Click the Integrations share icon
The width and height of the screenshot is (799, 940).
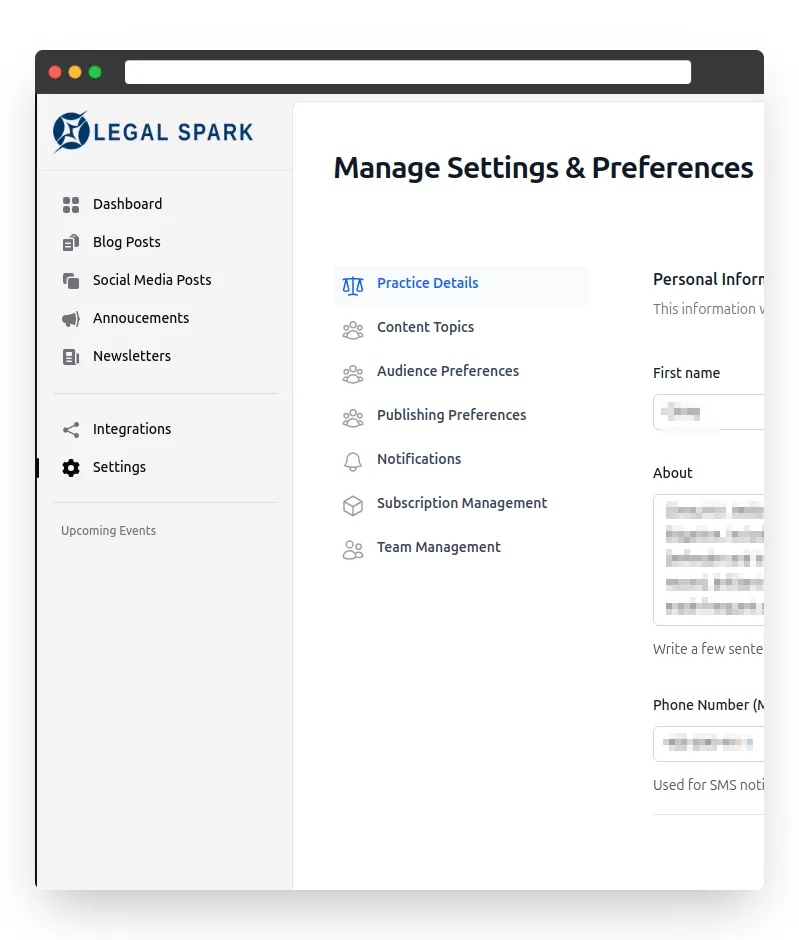click(71, 430)
